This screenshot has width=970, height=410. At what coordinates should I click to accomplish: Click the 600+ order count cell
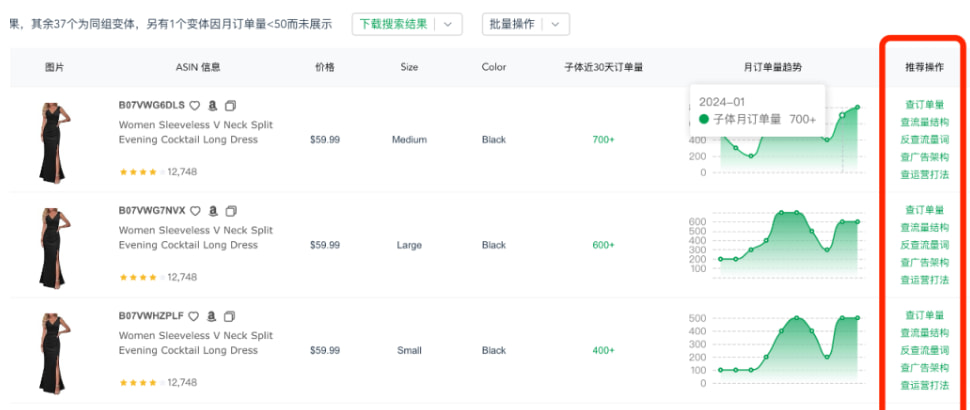pyautogui.click(x=603, y=245)
